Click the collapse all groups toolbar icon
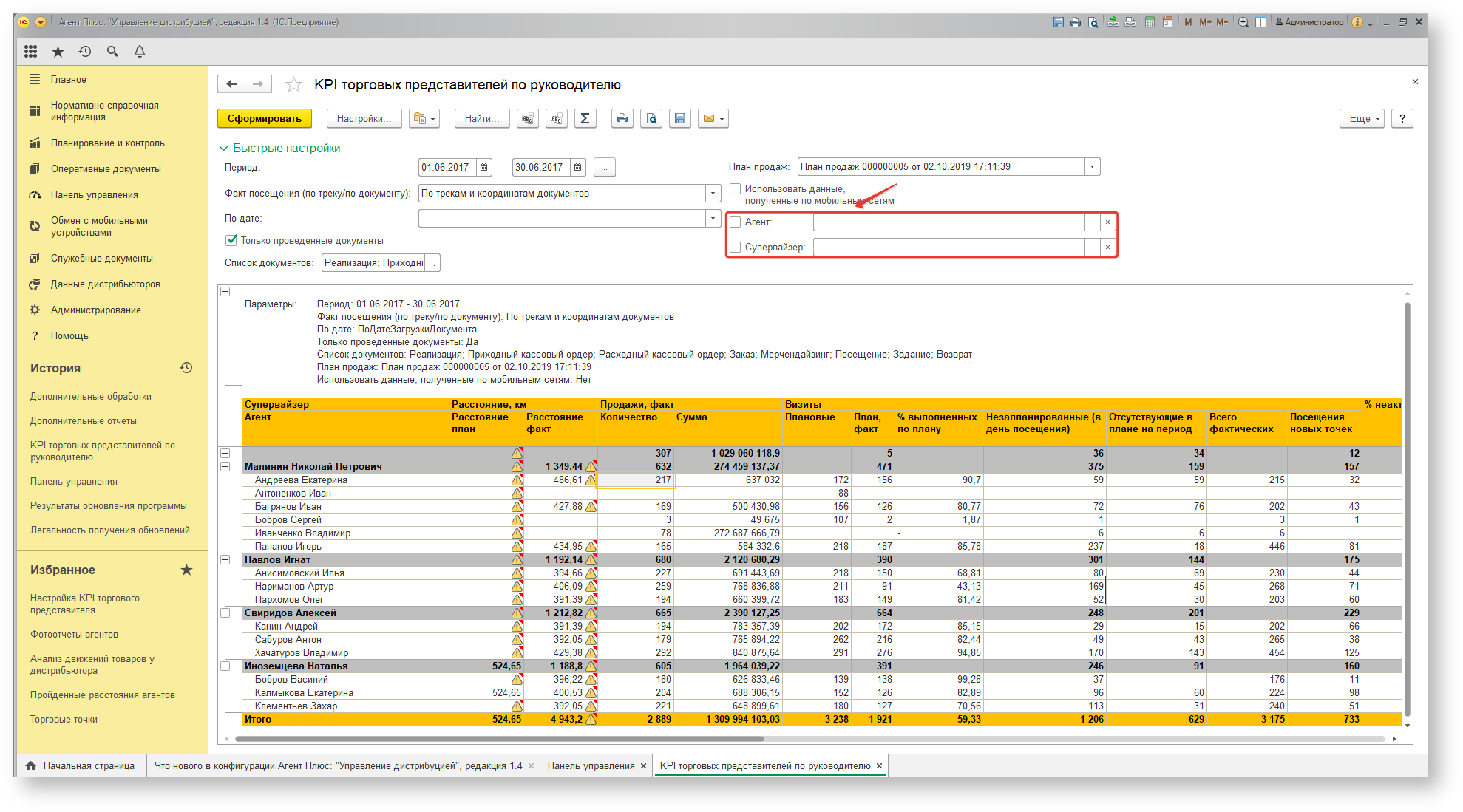 pyautogui.click(x=528, y=118)
